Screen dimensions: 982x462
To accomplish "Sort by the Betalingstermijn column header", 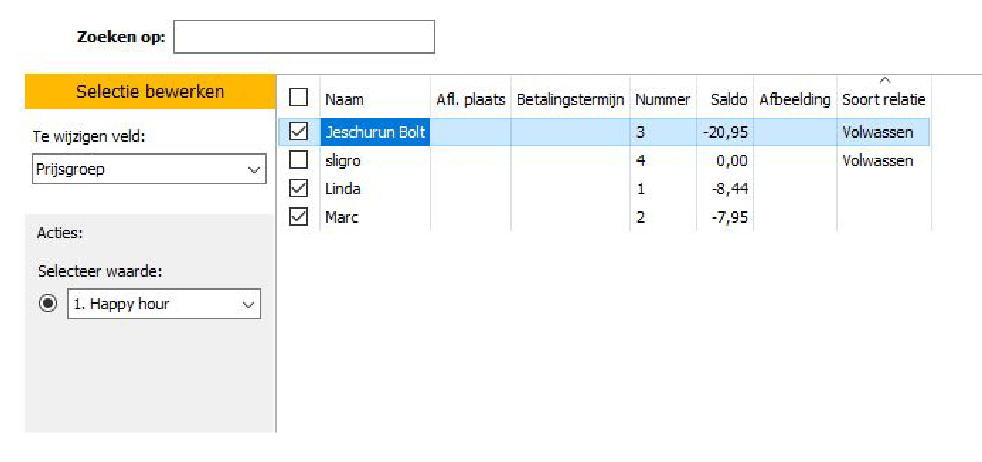I will 570,99.
